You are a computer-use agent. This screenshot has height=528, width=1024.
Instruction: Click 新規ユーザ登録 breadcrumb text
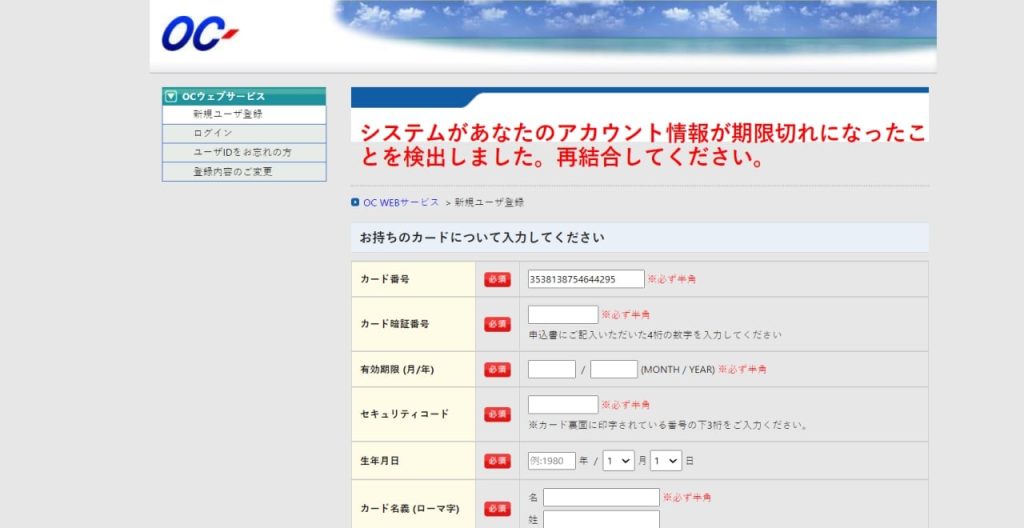[x=489, y=203]
